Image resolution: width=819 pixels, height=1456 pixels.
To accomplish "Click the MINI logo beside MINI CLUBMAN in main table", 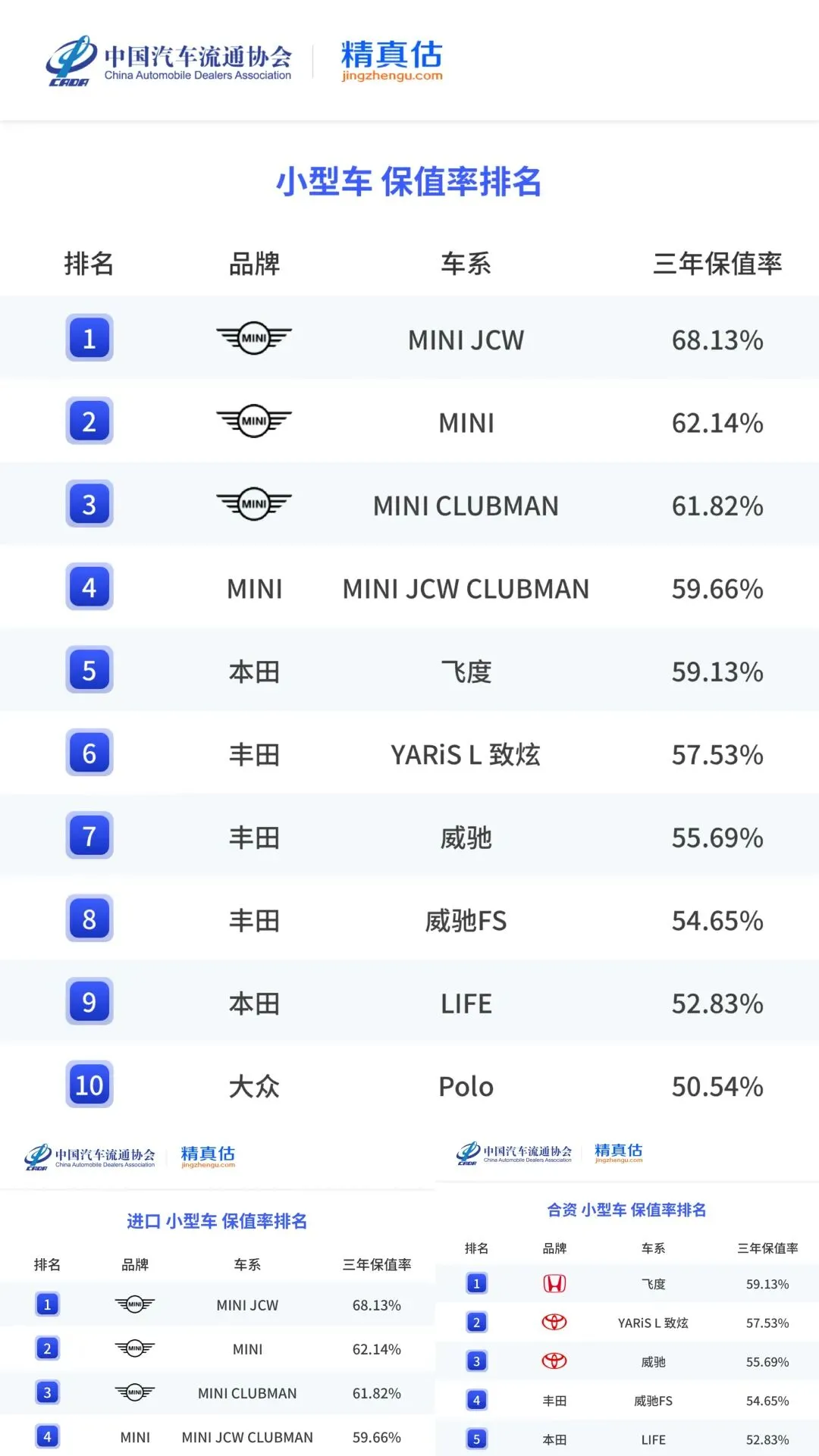I will point(254,504).
